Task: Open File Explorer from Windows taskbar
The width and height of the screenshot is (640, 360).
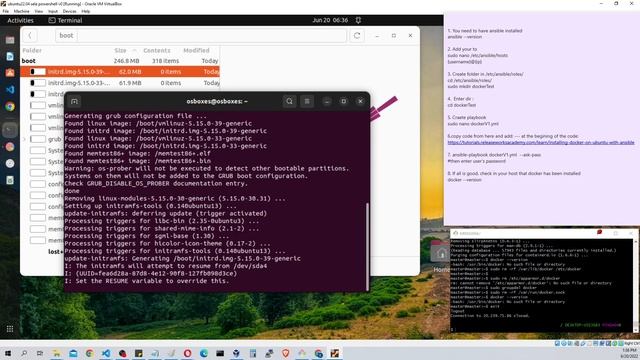Action: pyautogui.click(x=56, y=353)
